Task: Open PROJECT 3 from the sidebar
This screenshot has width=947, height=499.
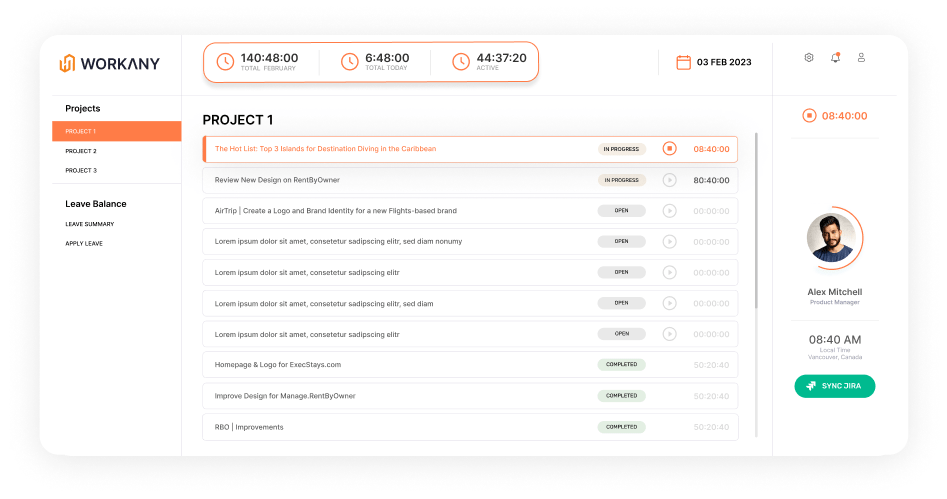Action: [81, 171]
